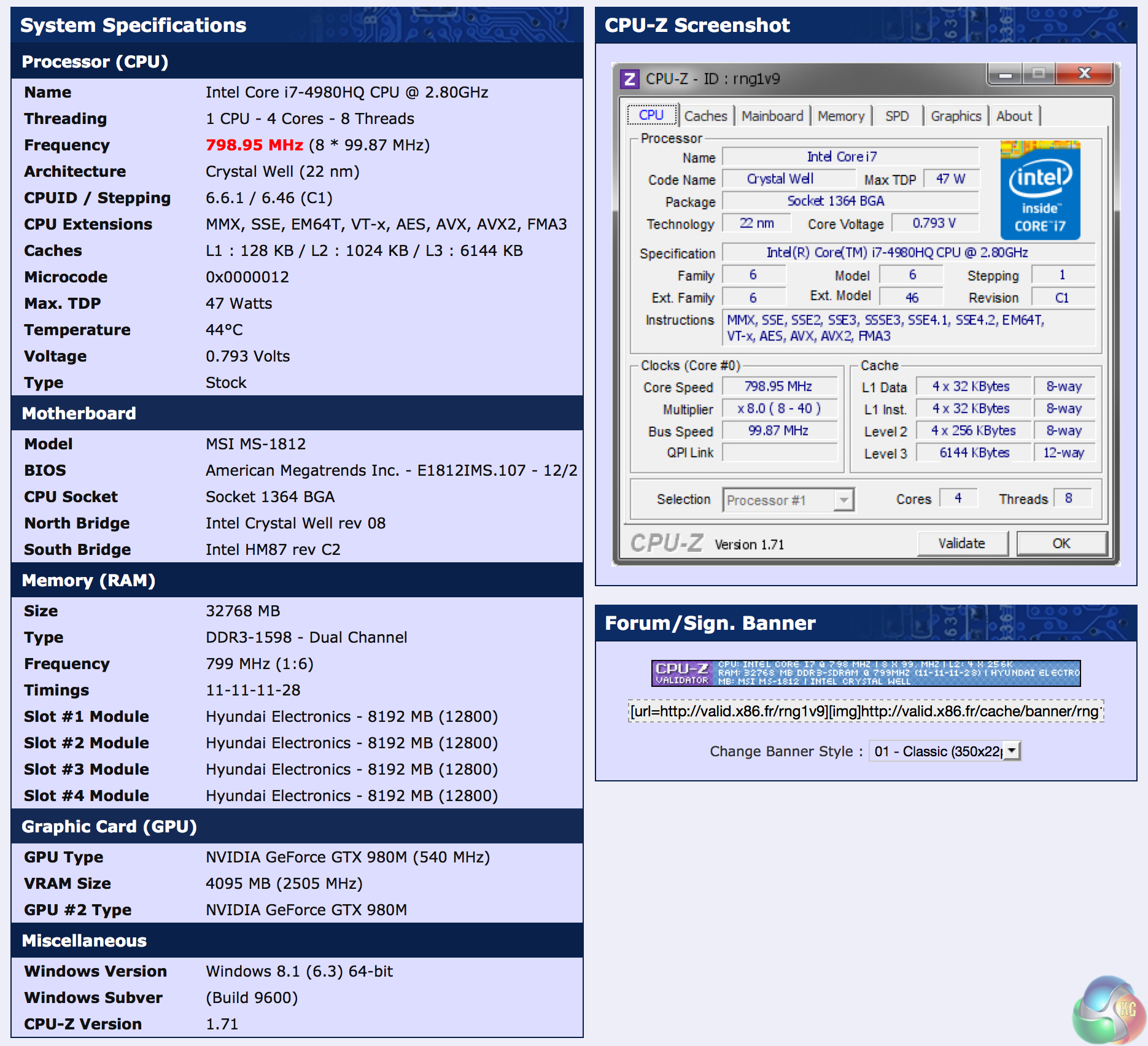1148x1046 pixels.
Task: Show the Graphics tab
Action: (956, 116)
